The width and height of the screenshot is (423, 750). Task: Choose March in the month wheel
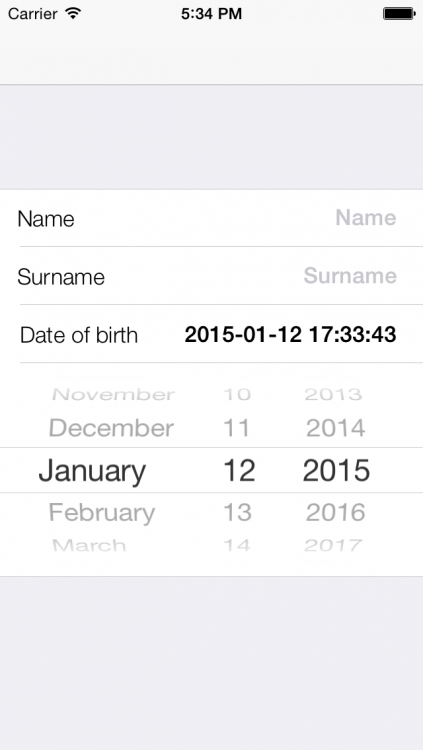click(89, 545)
